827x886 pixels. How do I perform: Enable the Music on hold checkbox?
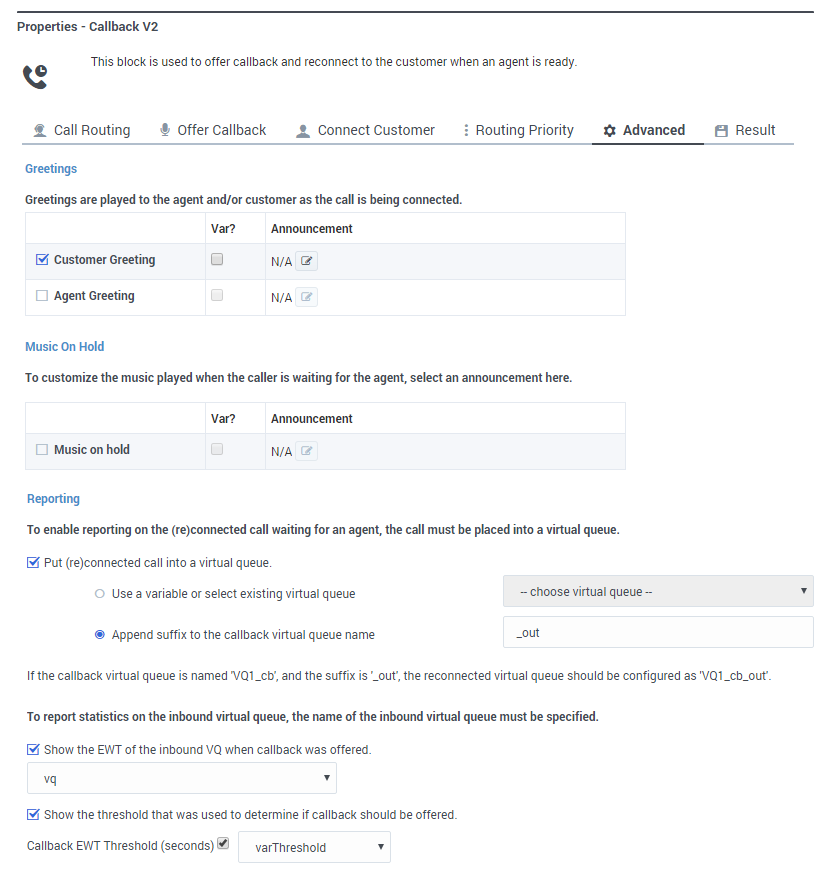pyautogui.click(x=42, y=450)
